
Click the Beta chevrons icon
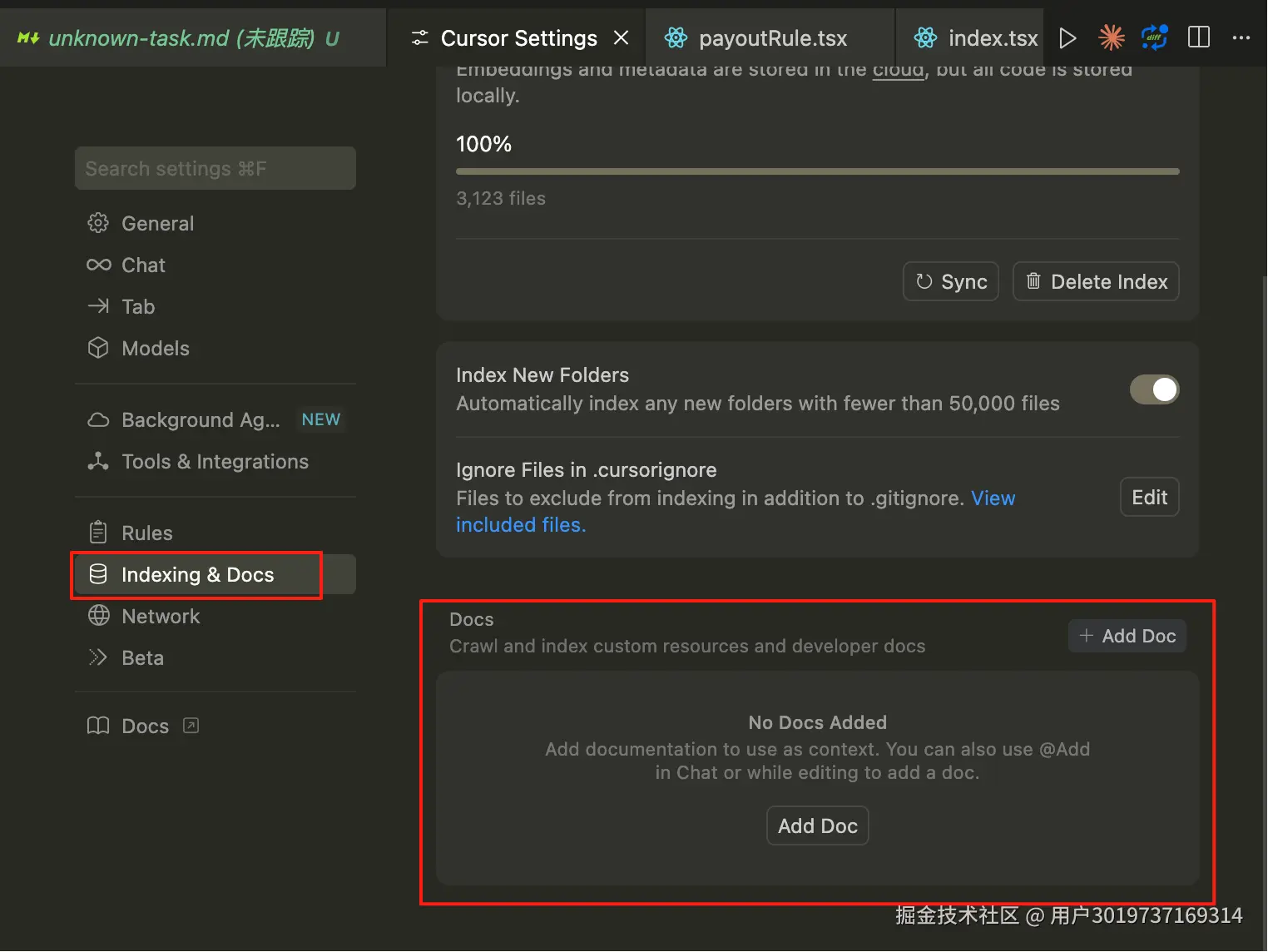click(98, 657)
